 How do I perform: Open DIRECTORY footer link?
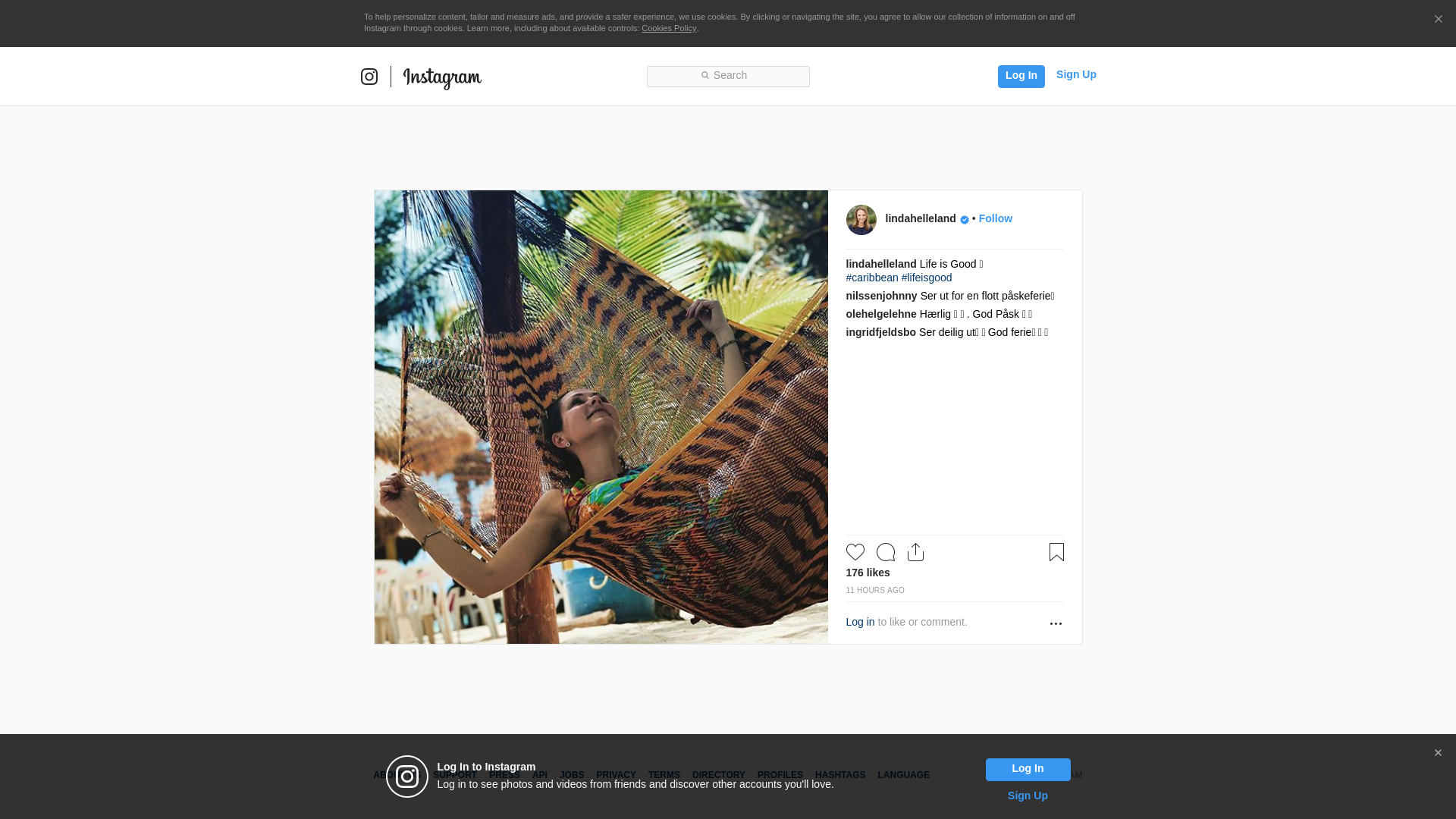[x=718, y=775]
